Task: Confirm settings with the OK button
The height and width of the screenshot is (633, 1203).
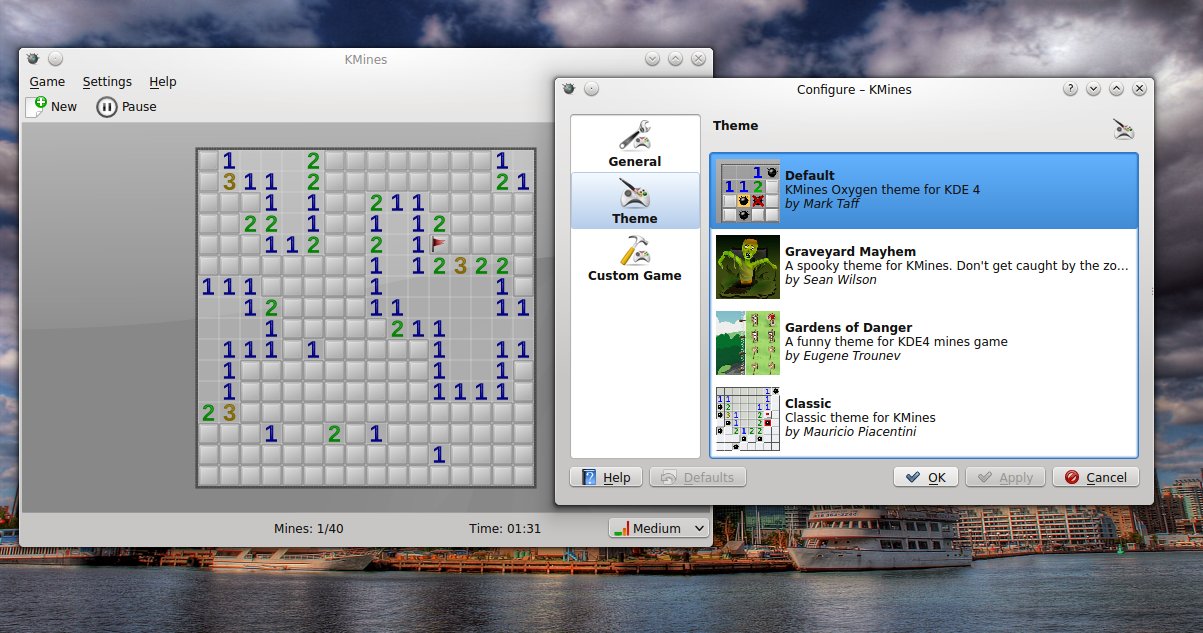Action: (x=926, y=477)
